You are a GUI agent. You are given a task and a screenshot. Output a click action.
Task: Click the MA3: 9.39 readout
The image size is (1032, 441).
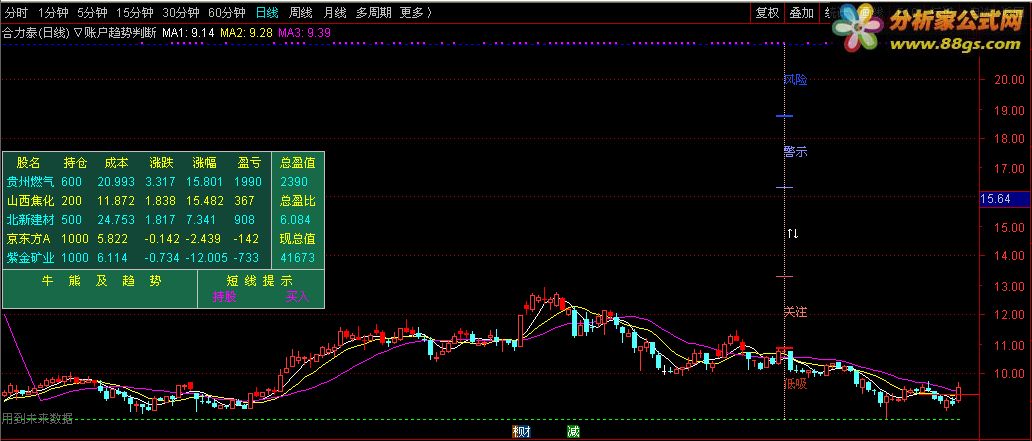pos(304,32)
